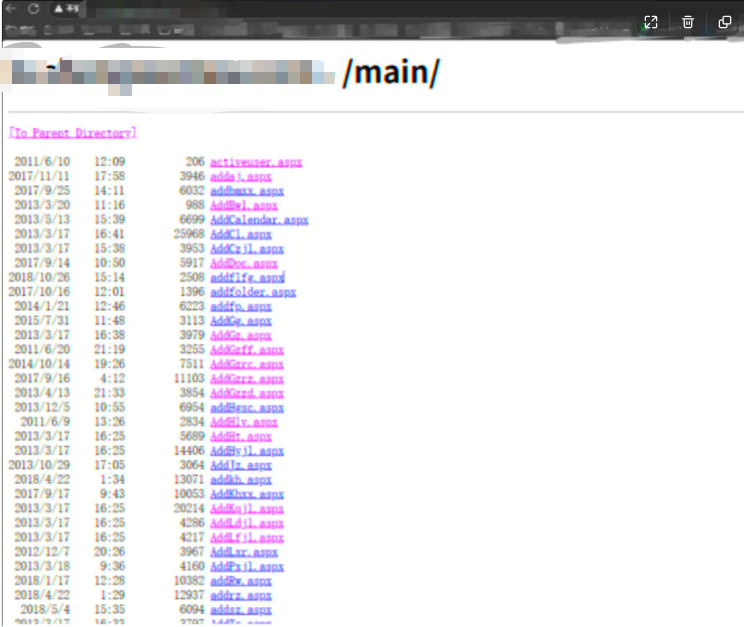This screenshot has height=627, width=744.
Task: Open AddKhxx.aspx file link
Action: (247, 494)
